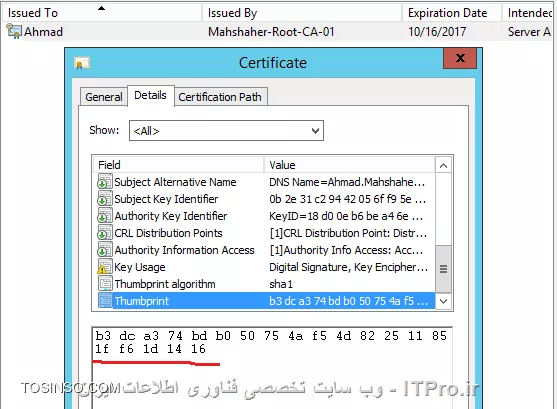The width and height of the screenshot is (557, 409).
Task: Click the 0b 2e 31 c2 value cell
Action: [347, 199]
